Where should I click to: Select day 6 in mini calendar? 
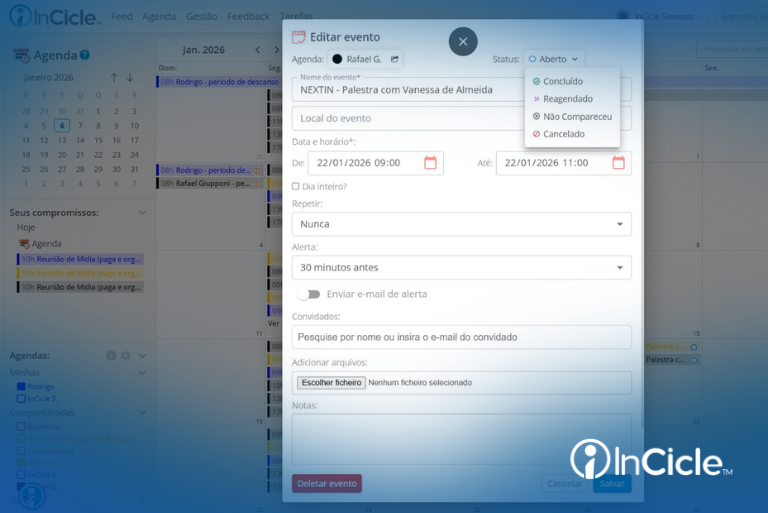tap(62, 125)
